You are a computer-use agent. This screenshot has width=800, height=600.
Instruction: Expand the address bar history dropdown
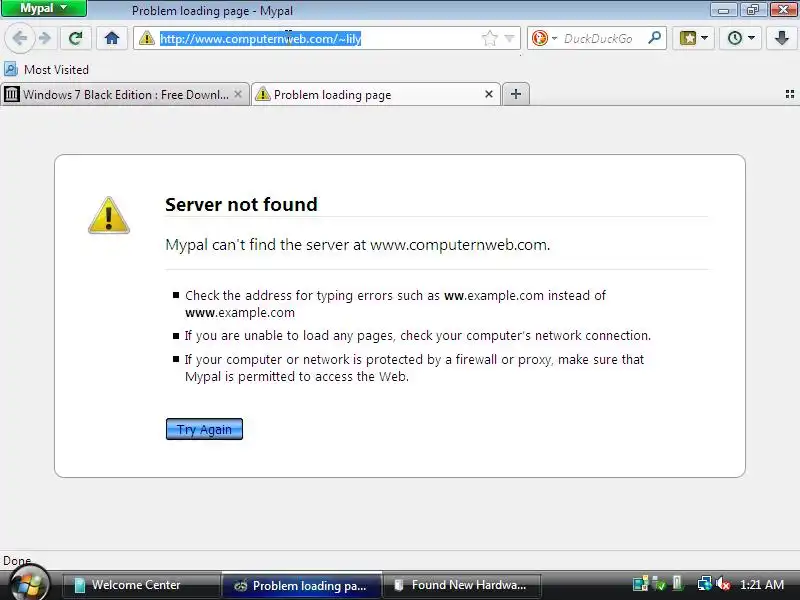click(509, 38)
